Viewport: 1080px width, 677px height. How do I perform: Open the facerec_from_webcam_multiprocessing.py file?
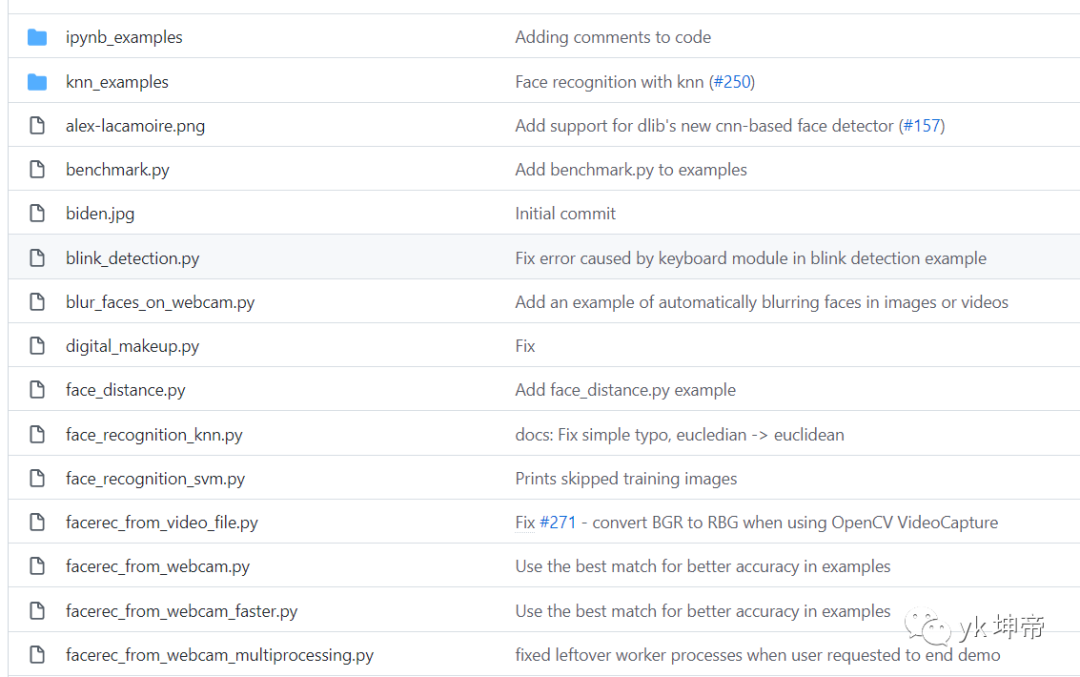[219, 656]
